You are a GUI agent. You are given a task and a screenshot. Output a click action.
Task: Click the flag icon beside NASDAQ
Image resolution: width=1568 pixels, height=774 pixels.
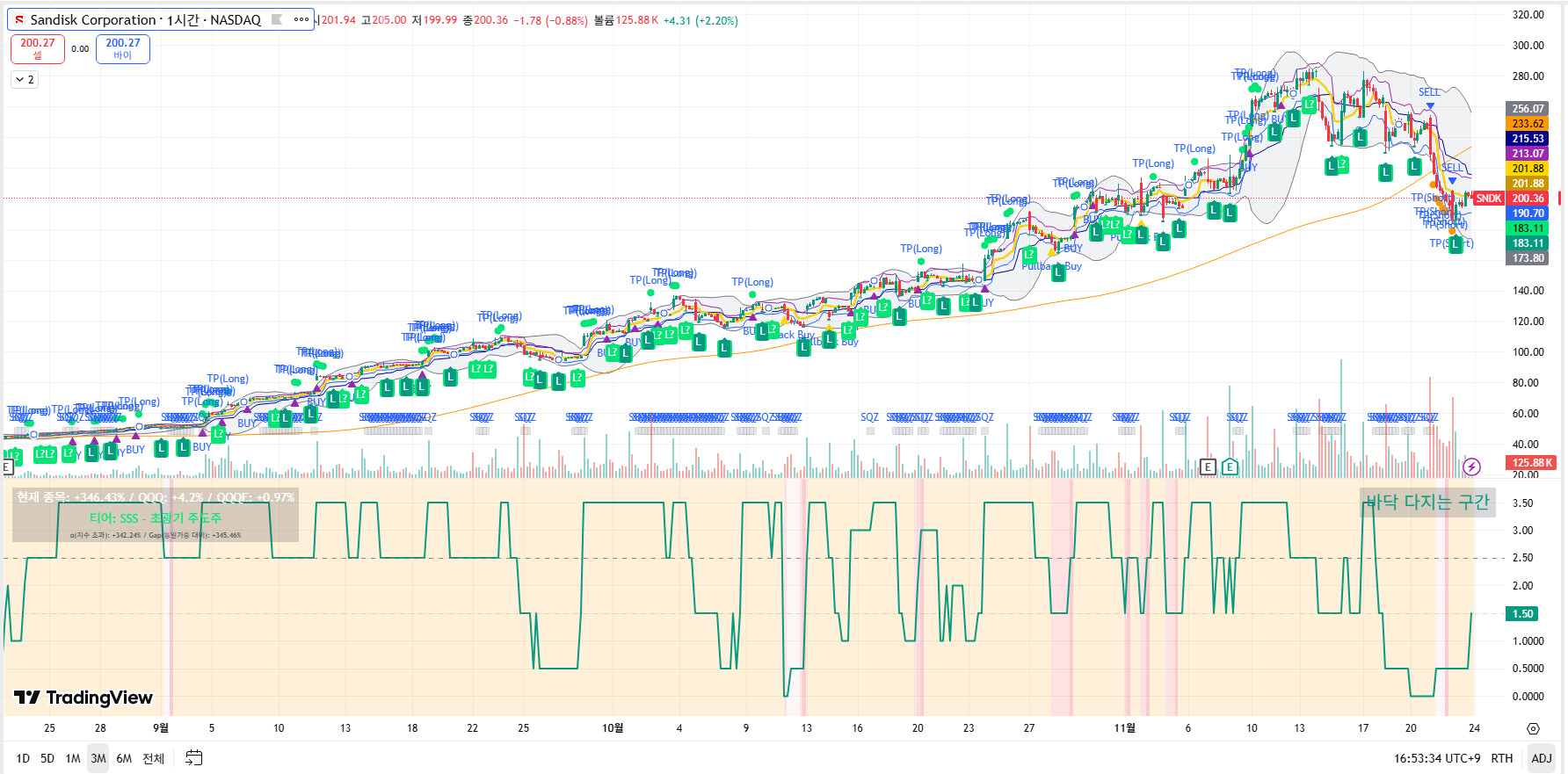(277, 19)
